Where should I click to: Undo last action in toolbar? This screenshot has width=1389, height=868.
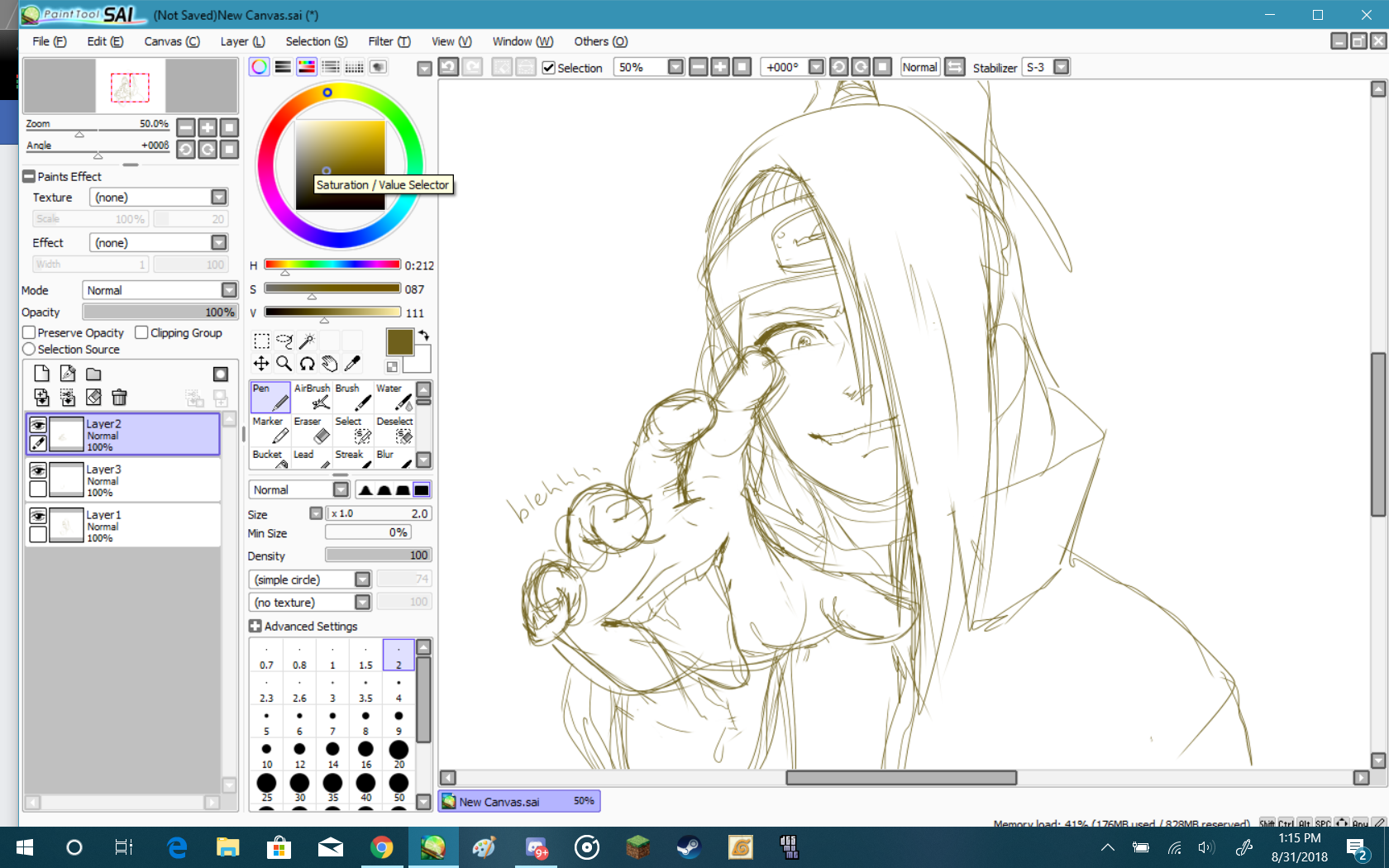[x=449, y=67]
